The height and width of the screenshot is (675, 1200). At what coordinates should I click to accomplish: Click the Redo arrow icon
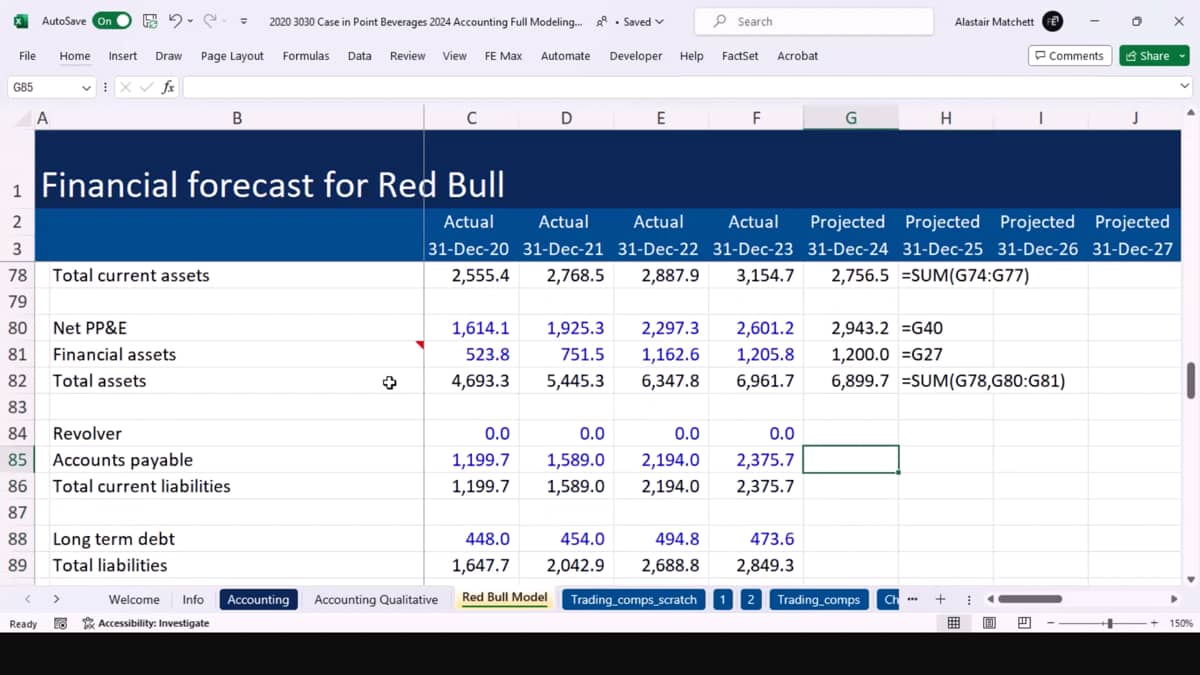tap(209, 21)
